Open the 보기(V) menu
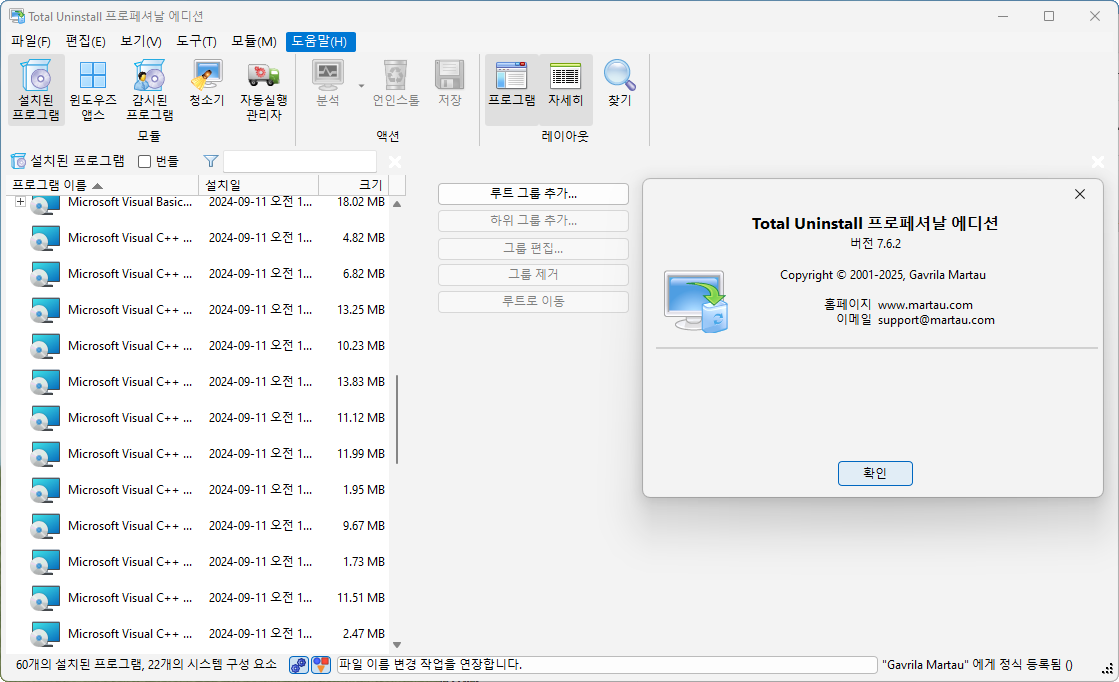Viewport: 1119px width, 682px height. click(141, 41)
